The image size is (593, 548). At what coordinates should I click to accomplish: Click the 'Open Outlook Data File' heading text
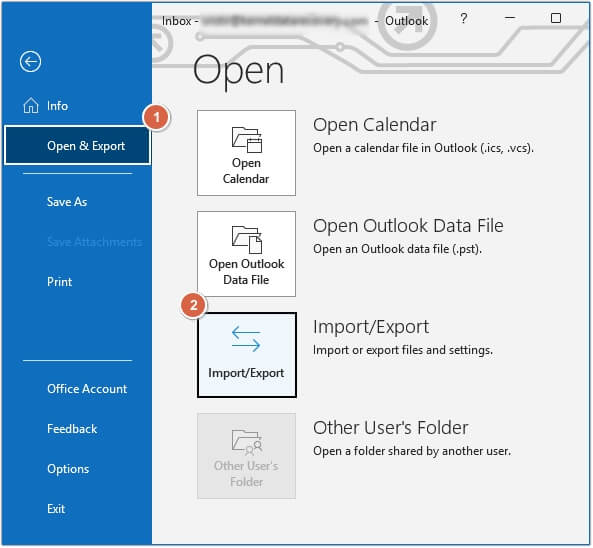tap(408, 226)
